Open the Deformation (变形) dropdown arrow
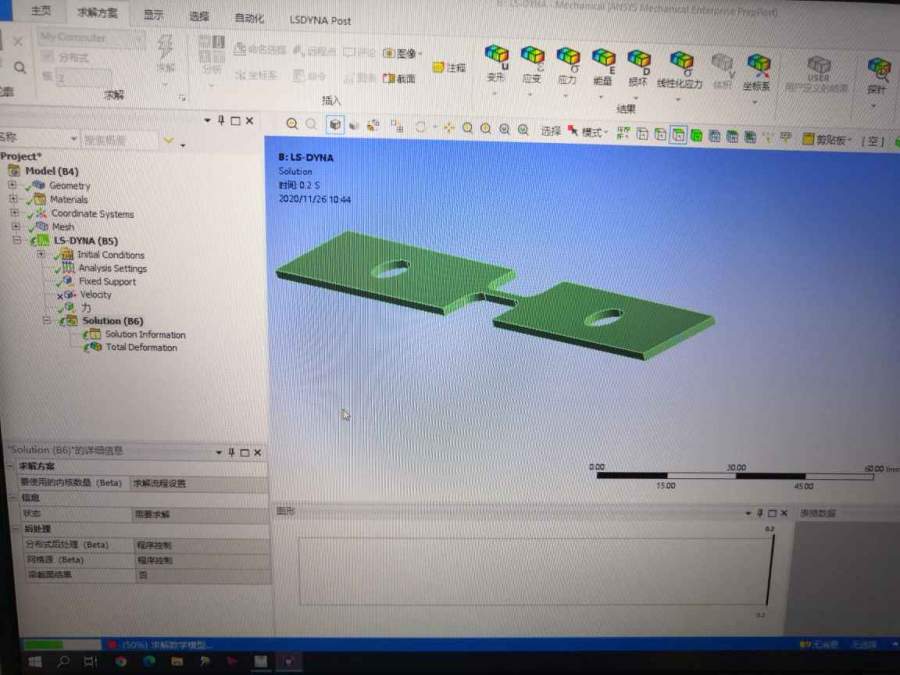 pyautogui.click(x=495, y=93)
